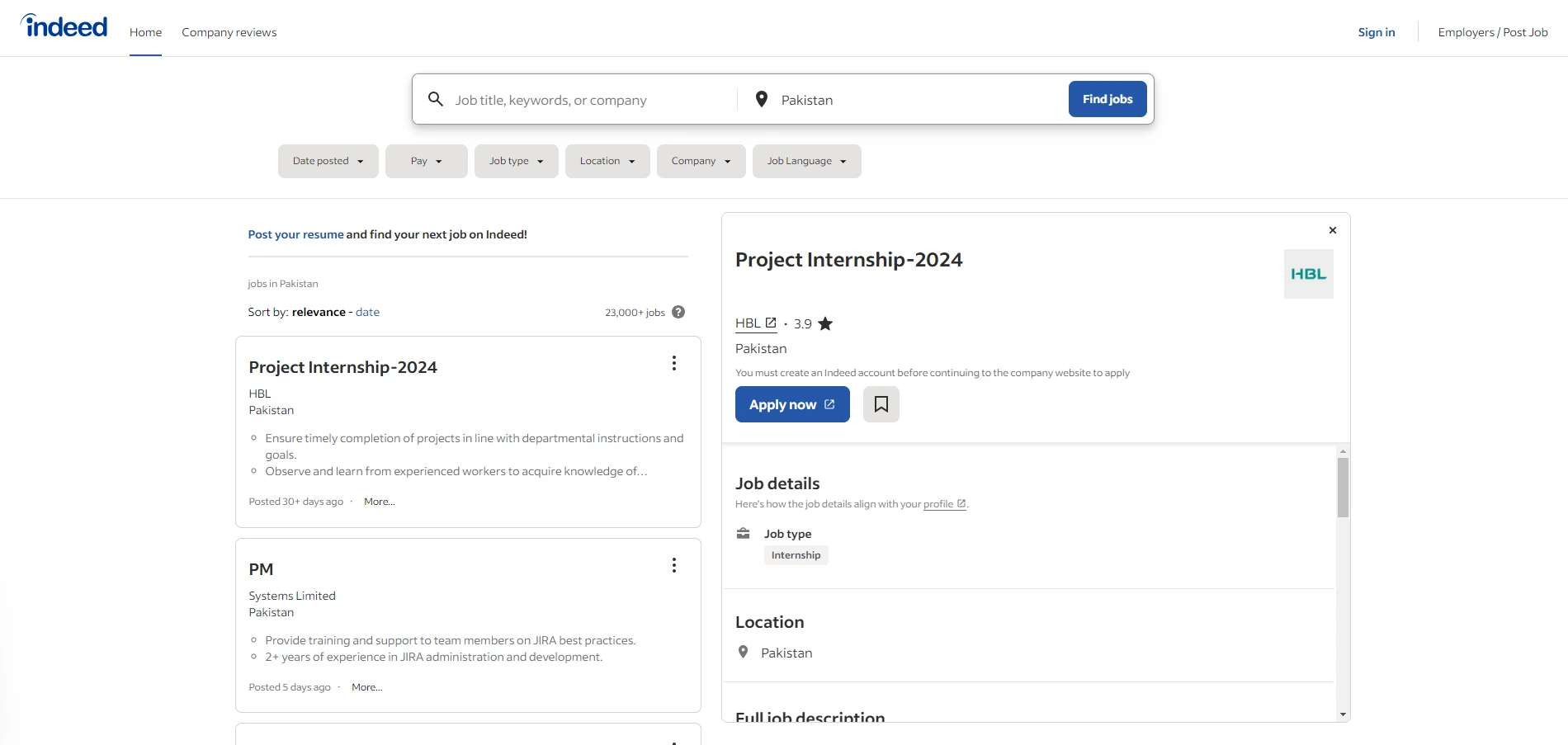Click the relevance sort option text
The height and width of the screenshot is (745, 1568).
point(319,312)
